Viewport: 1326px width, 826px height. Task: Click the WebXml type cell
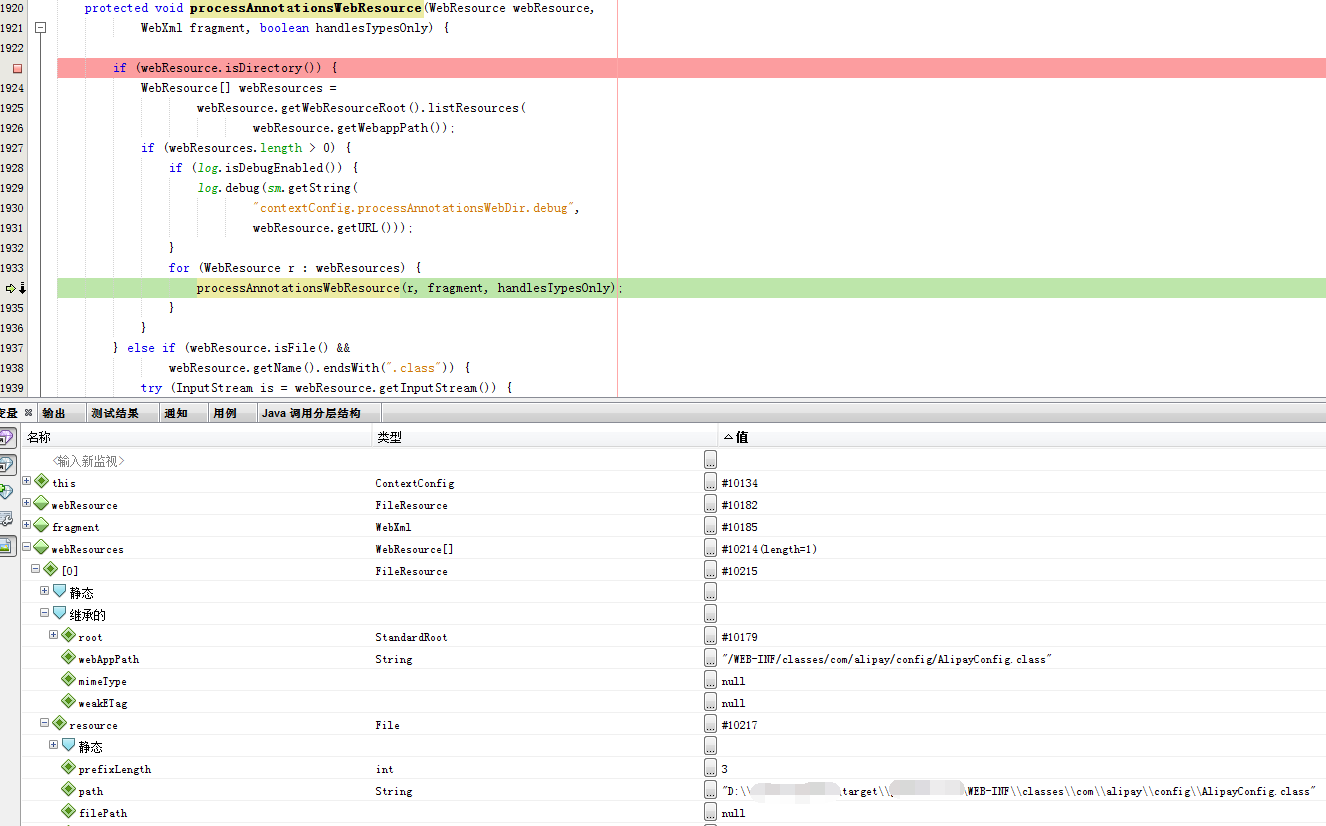pyautogui.click(x=393, y=527)
